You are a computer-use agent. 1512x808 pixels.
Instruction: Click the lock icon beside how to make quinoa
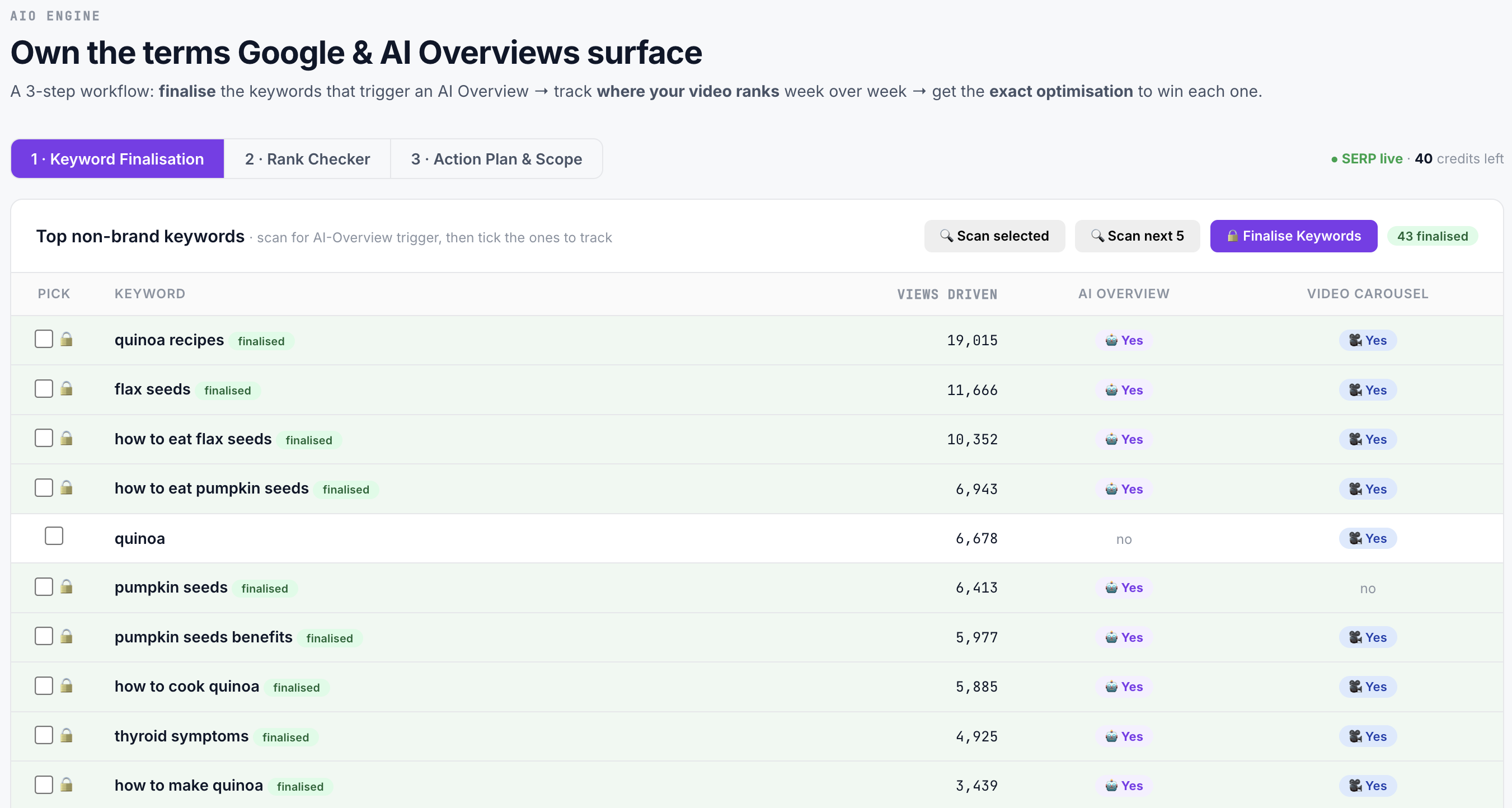point(67,784)
